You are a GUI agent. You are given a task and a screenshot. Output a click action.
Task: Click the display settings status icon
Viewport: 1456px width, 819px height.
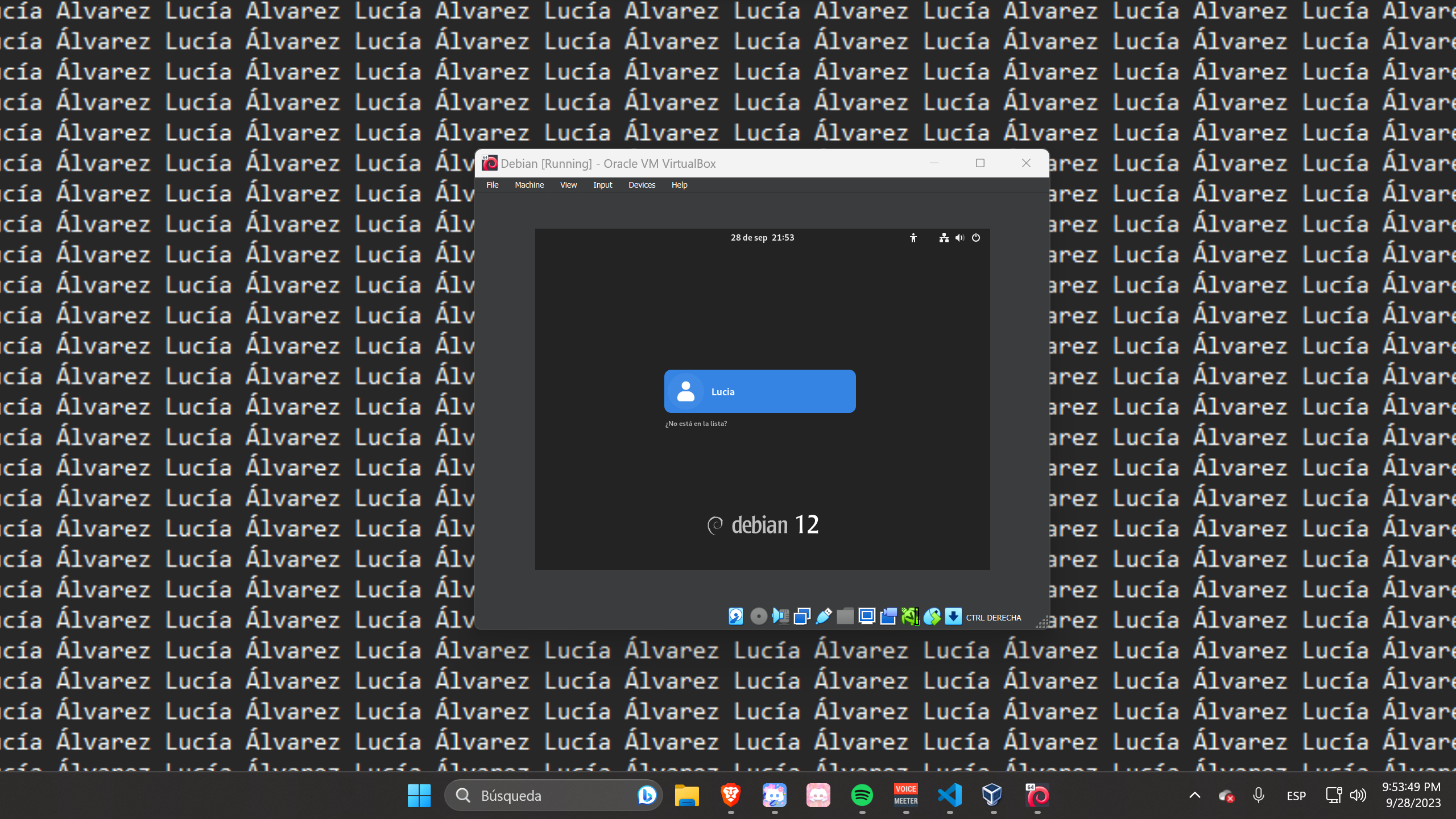867,617
